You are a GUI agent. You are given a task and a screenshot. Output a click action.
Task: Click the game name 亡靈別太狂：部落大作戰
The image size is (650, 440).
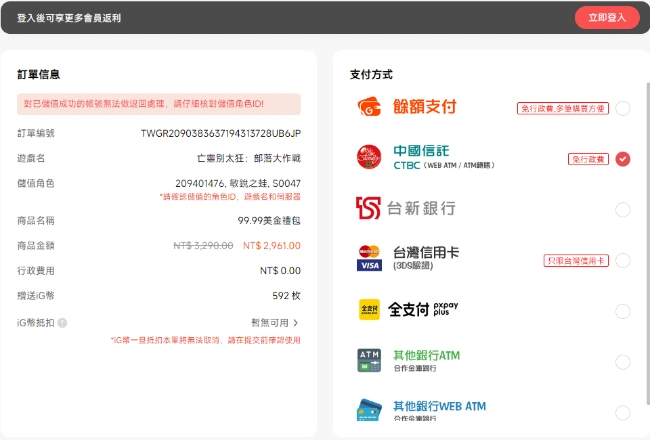pos(249,158)
